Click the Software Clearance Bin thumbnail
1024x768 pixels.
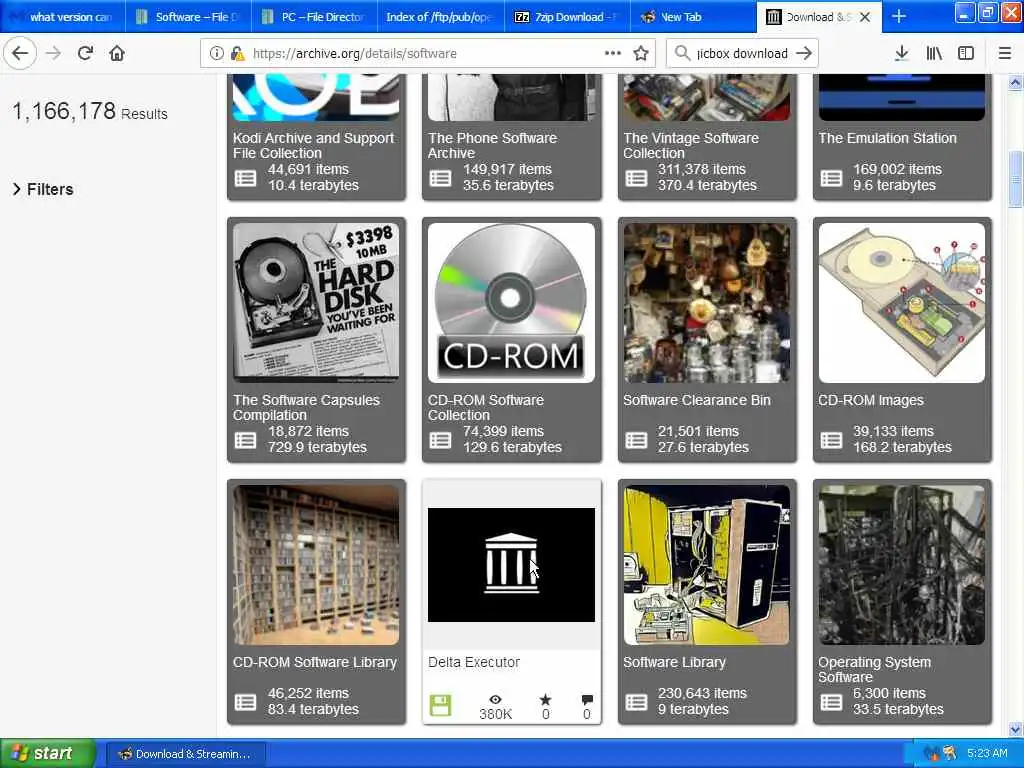pyautogui.click(x=707, y=303)
